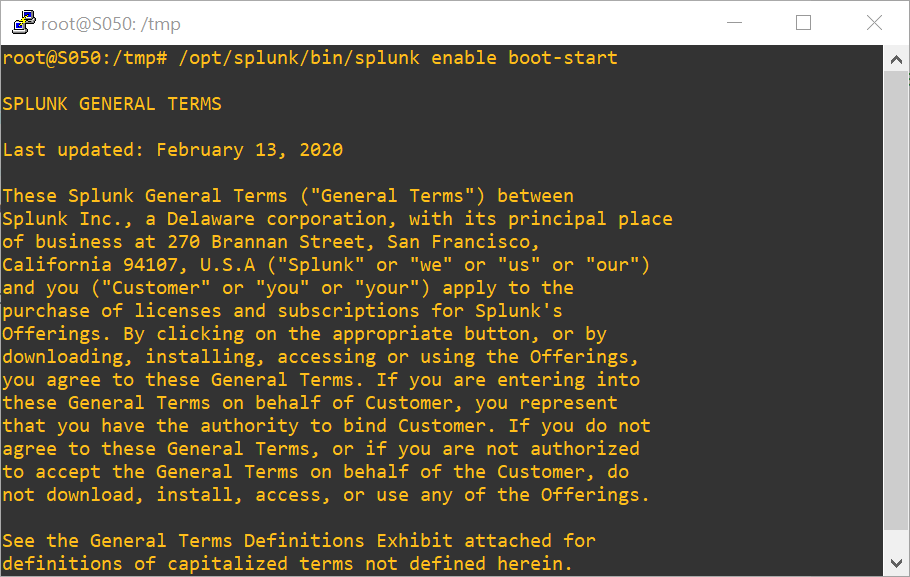This screenshot has width=910, height=577.
Task: Maximize the PuTTY terminal window
Action: (803, 23)
